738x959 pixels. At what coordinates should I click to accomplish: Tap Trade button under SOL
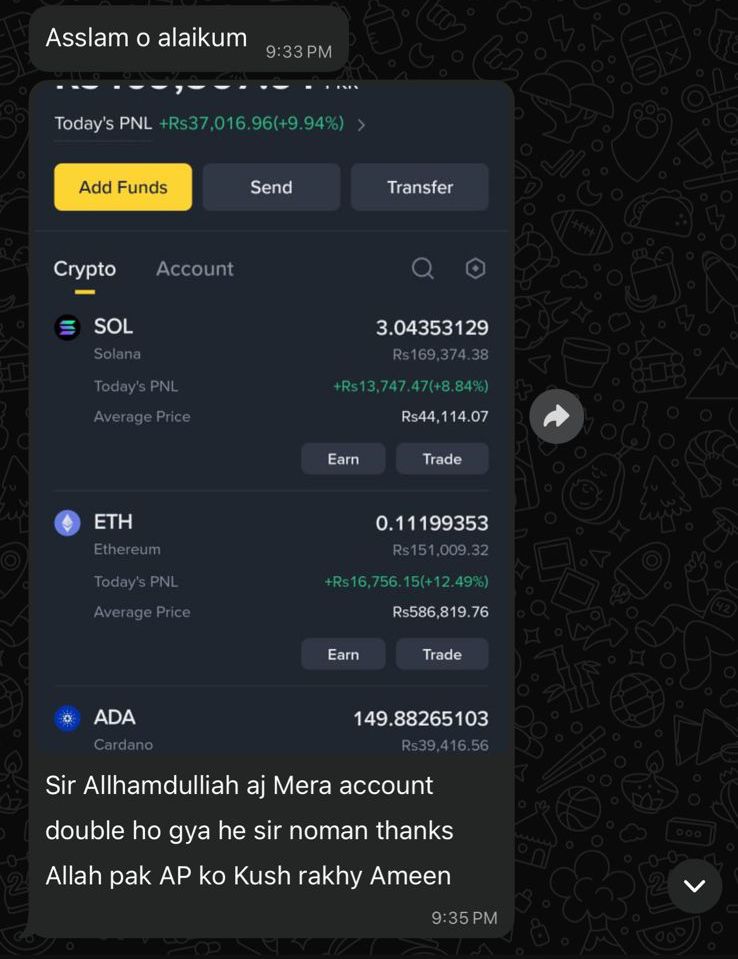click(x=442, y=459)
